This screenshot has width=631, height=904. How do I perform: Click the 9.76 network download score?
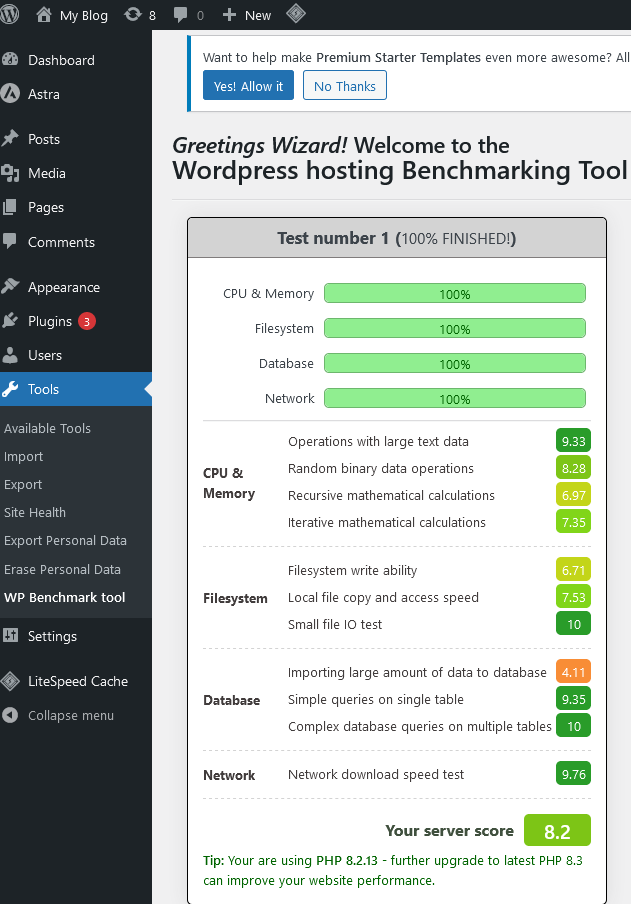[573, 774]
